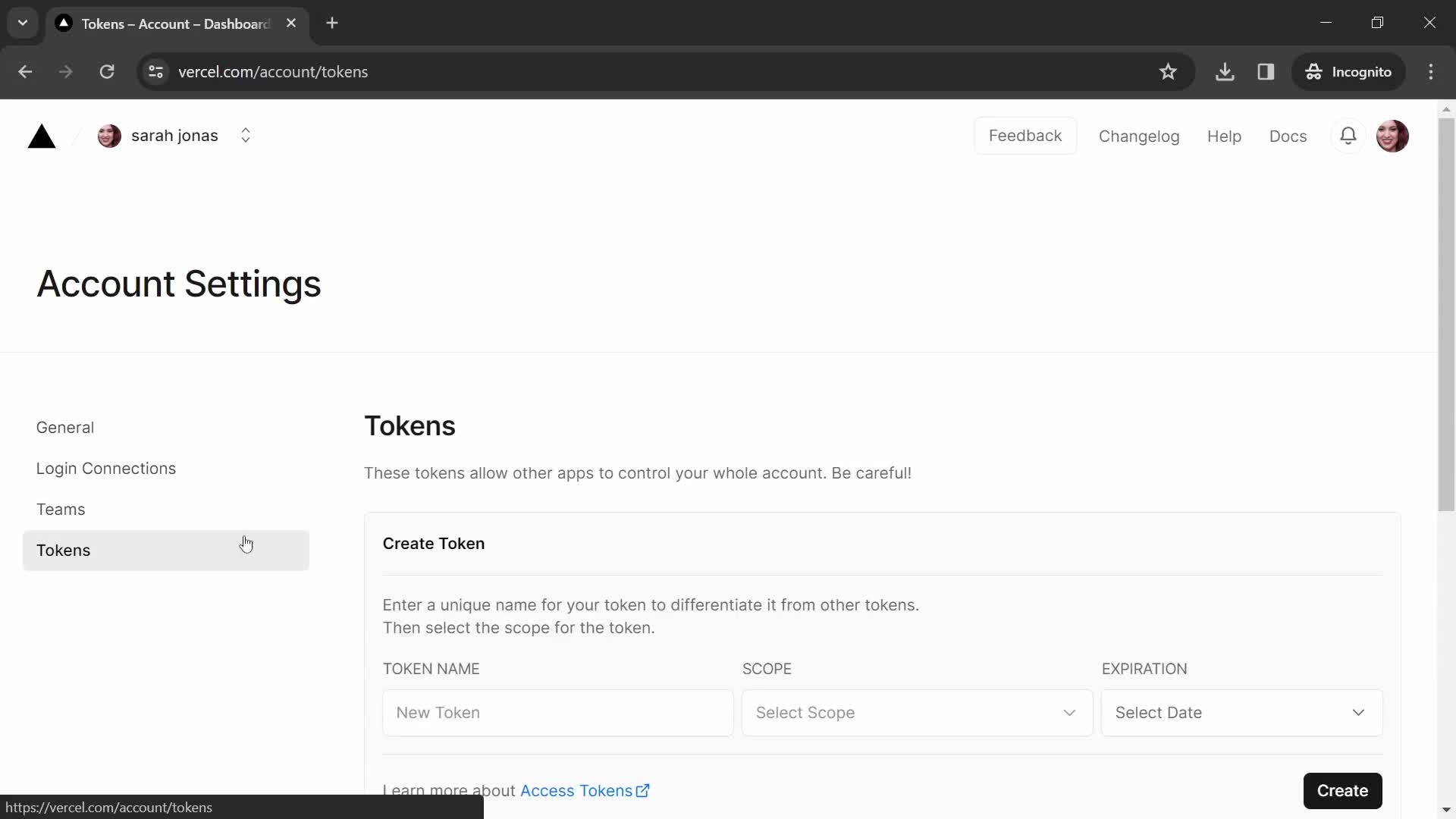Image resolution: width=1456 pixels, height=819 pixels.
Task: Click the bookmark/star icon in address bar
Action: pyautogui.click(x=1168, y=71)
